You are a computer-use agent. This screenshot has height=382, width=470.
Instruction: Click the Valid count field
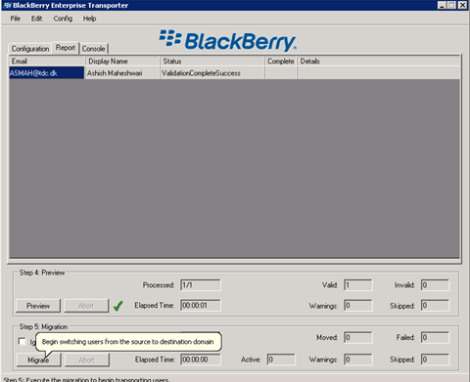(x=358, y=285)
